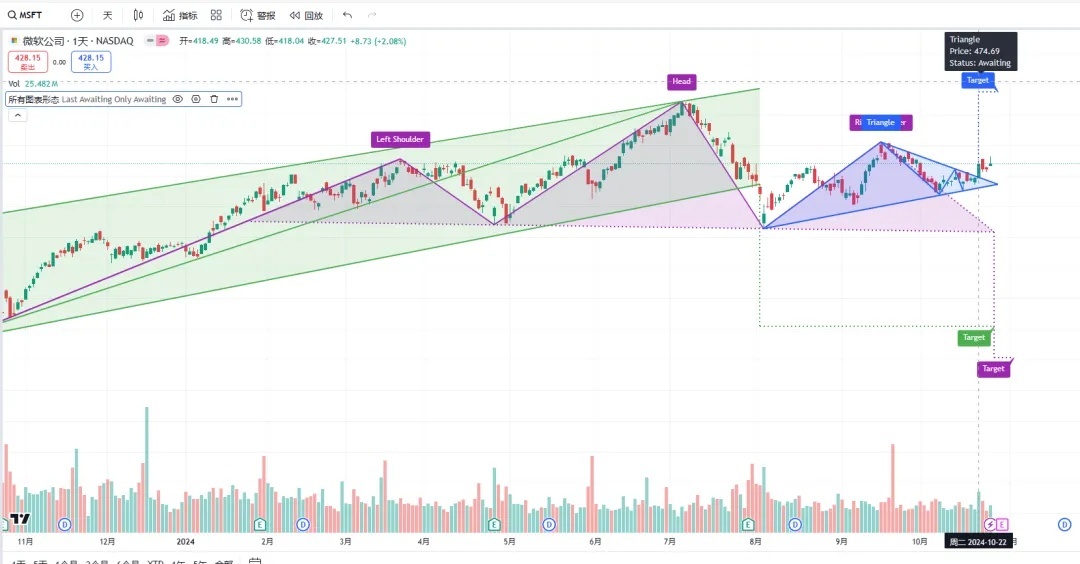The height and width of the screenshot is (564, 1080).
Task: Open the candlestick chart type selector
Action: pos(138,15)
